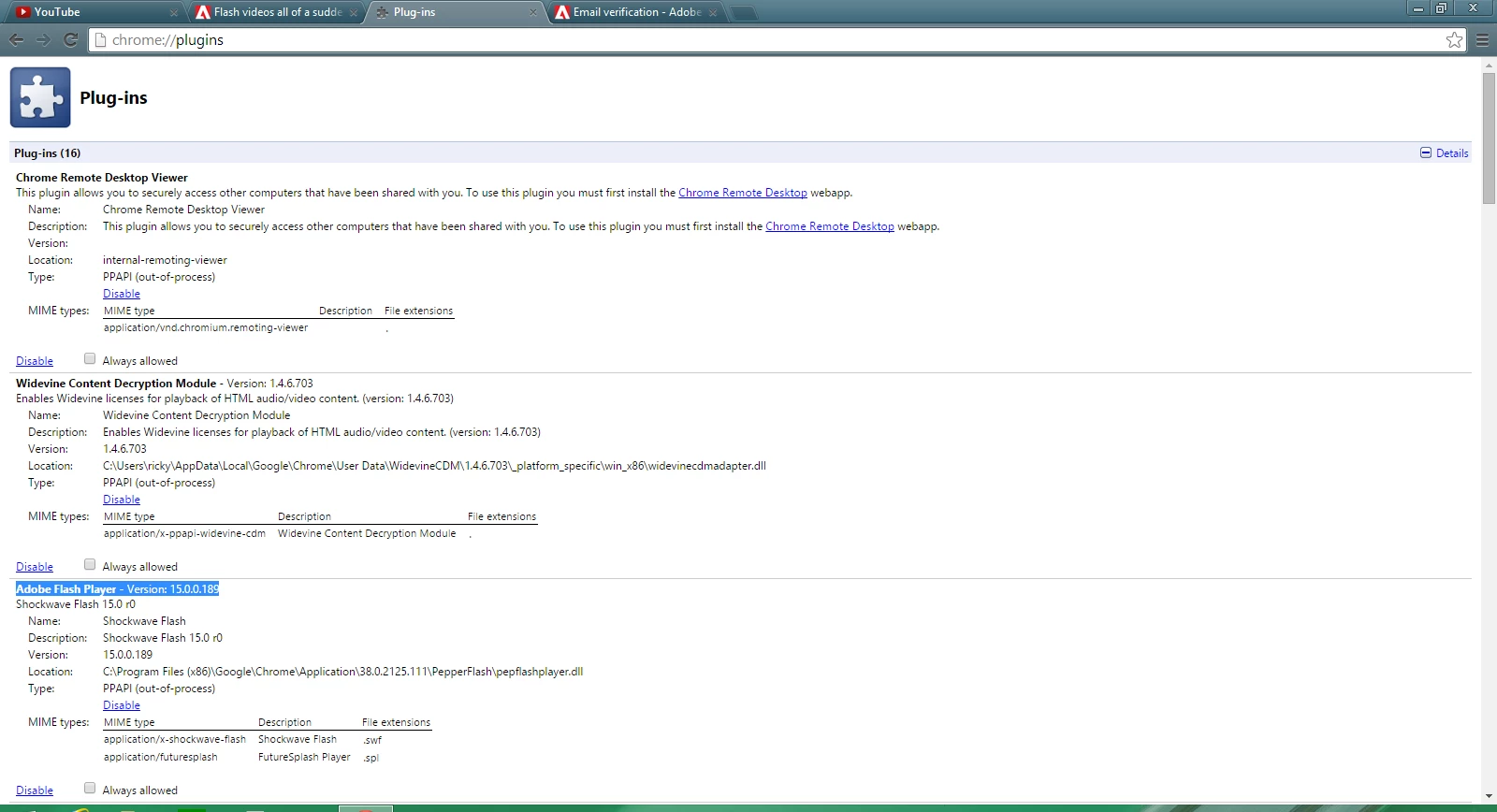Click the Widevine Content Decryption Module heading
This screenshot has width=1497, height=812.
pyautogui.click(x=116, y=384)
